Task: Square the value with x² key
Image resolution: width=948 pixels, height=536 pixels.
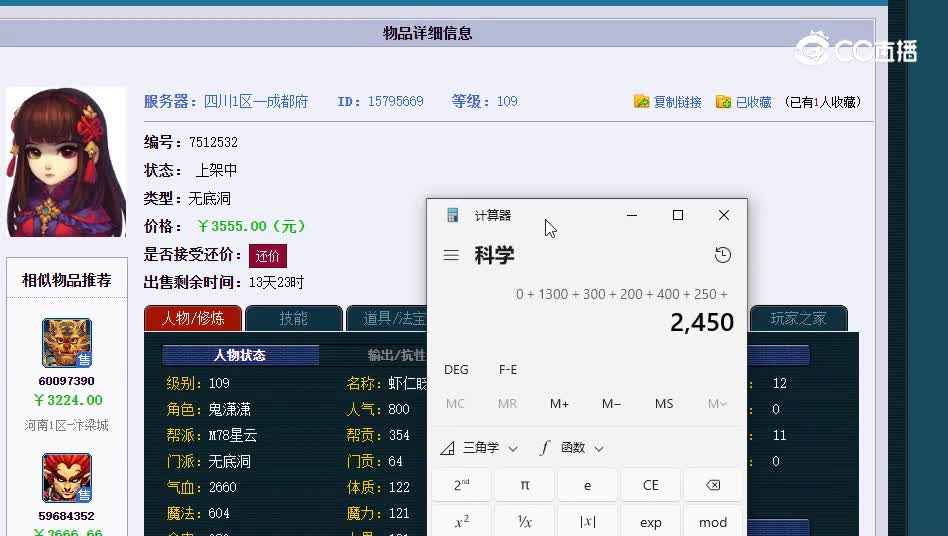Action: pos(461,521)
